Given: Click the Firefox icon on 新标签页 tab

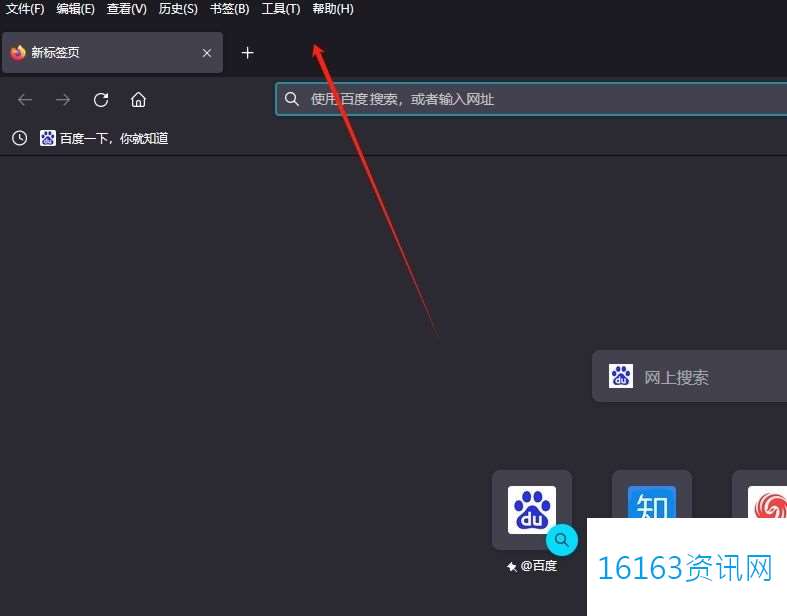Looking at the screenshot, I should (18, 52).
